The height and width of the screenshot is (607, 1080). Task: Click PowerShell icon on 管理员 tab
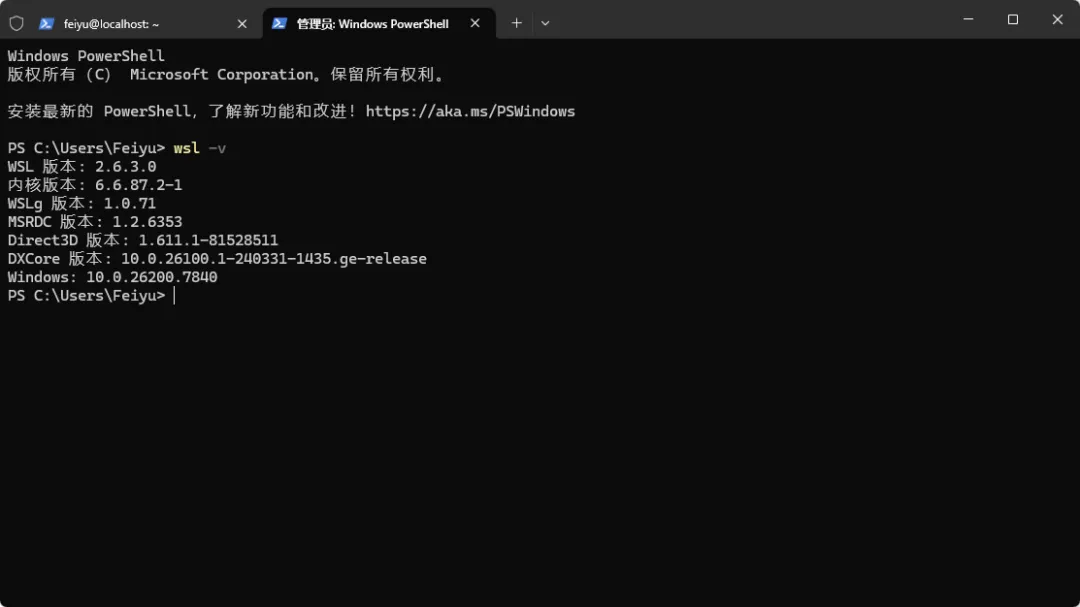[x=279, y=23]
